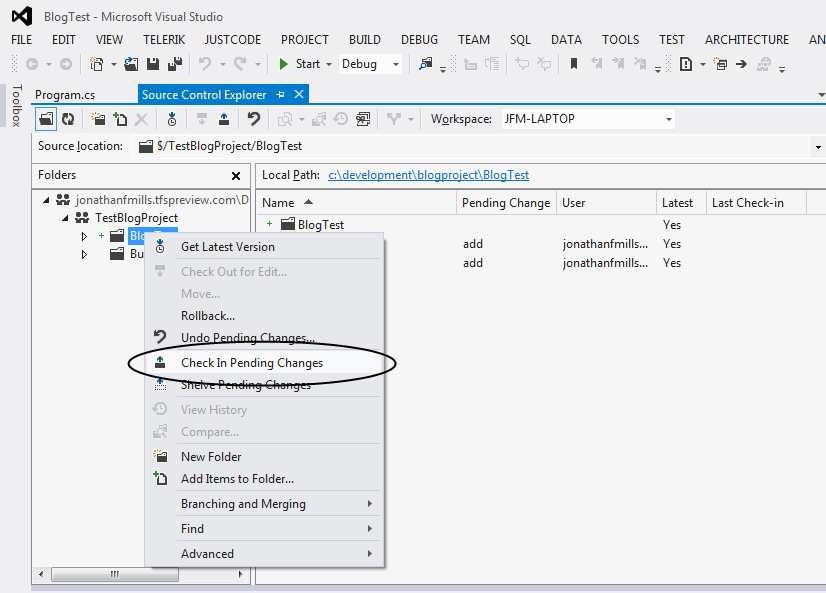
Task: Pin the Source Control Explorer tab
Action: (x=281, y=94)
